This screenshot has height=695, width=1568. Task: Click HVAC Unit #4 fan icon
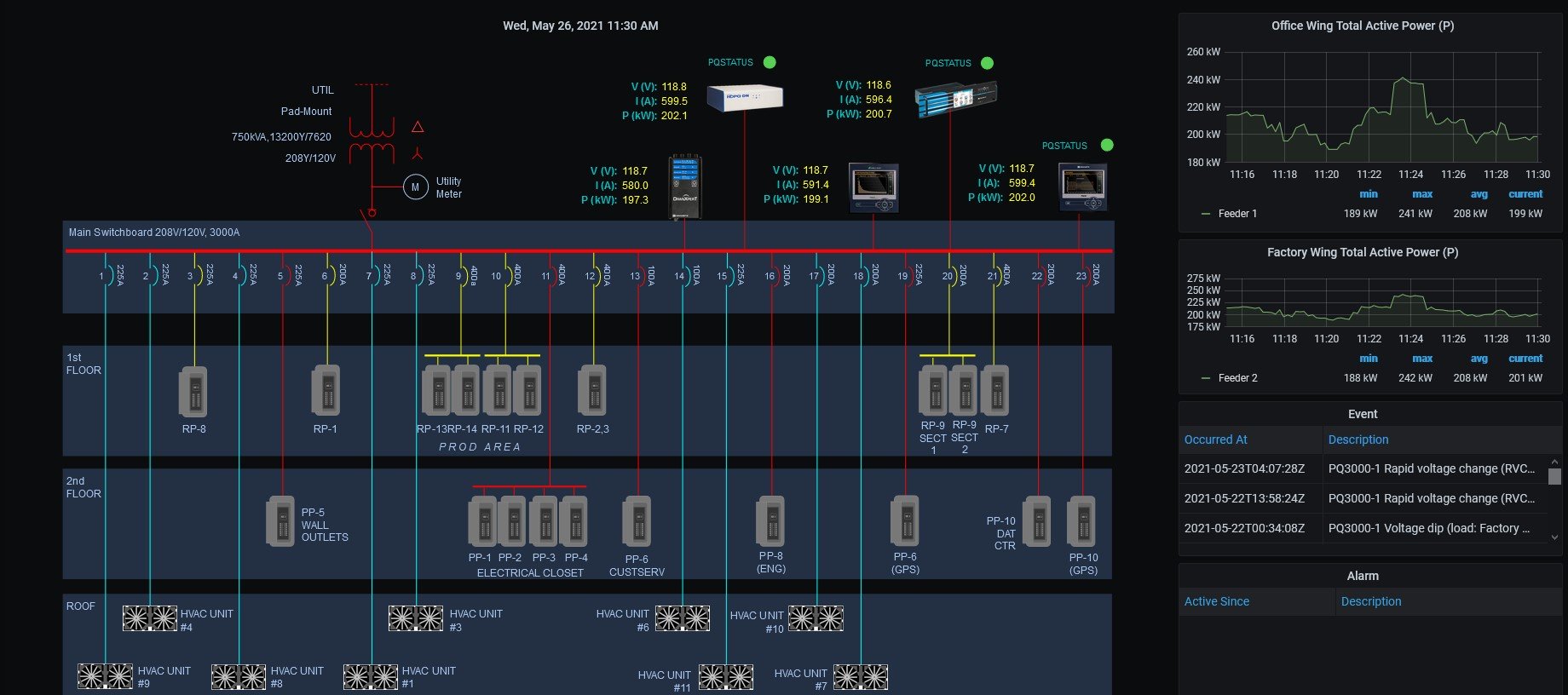[x=150, y=618]
